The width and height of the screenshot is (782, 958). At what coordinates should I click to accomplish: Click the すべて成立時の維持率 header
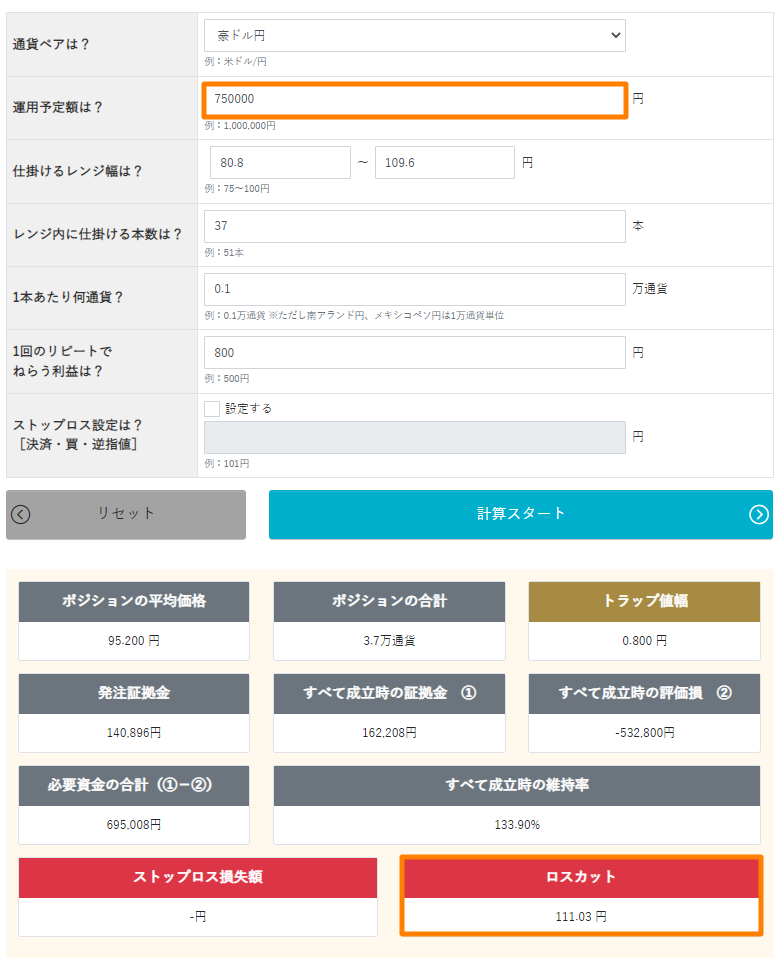coord(517,785)
